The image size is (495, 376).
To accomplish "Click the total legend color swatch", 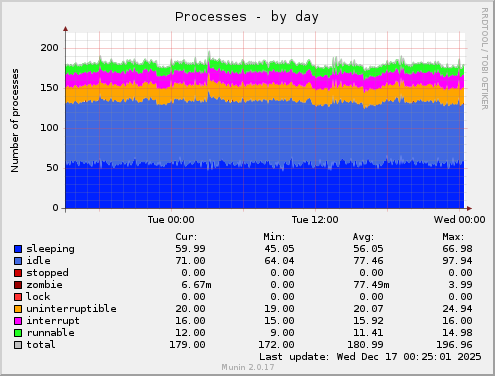I will tap(18, 345).
